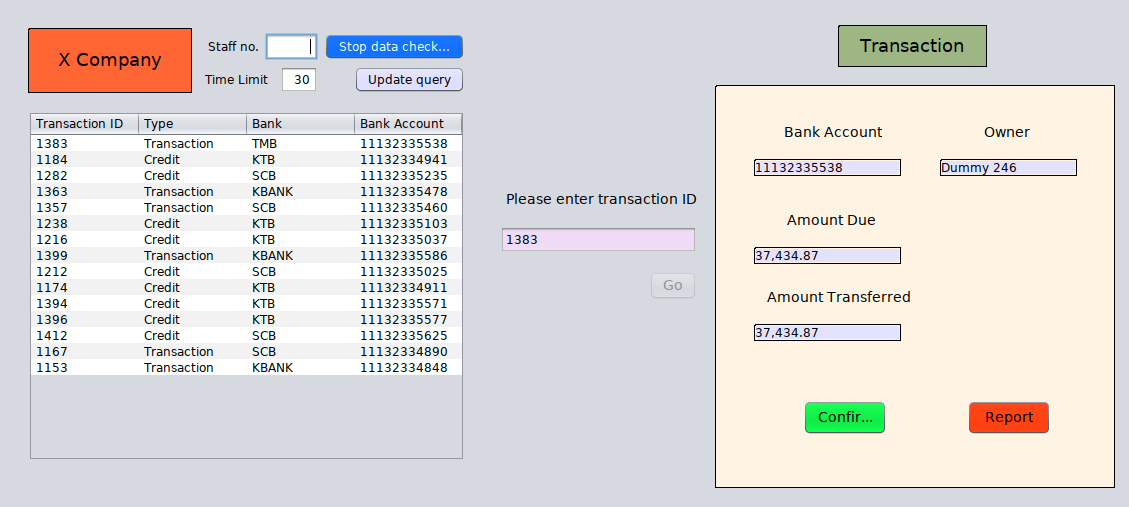Click KBANK cell in row 1363
The image size is (1129, 507).
[x=300, y=192]
